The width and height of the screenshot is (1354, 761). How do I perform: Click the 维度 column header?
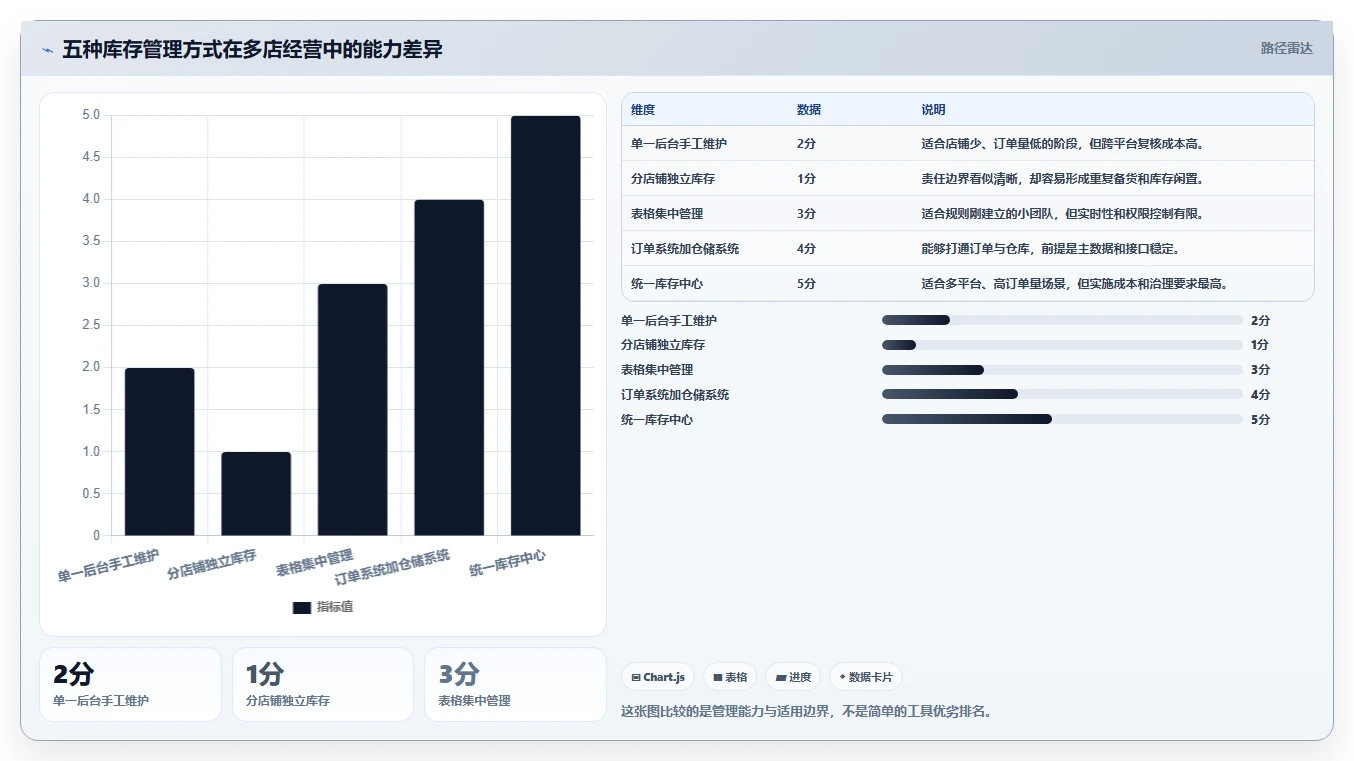[x=643, y=110]
